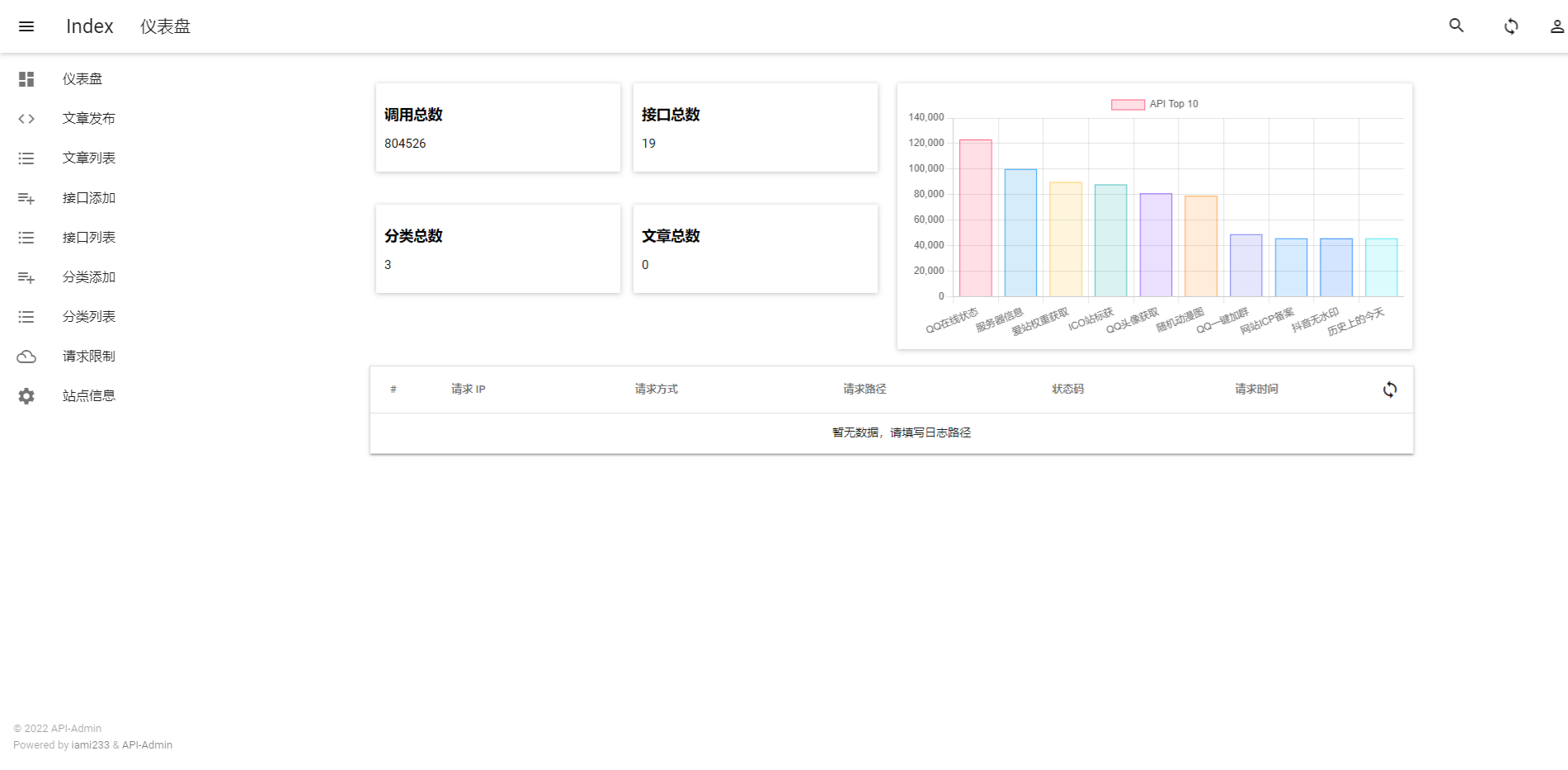Screen dimensions: 1568x770
Task: Open 文章发布 from the sidebar
Action: (88, 118)
